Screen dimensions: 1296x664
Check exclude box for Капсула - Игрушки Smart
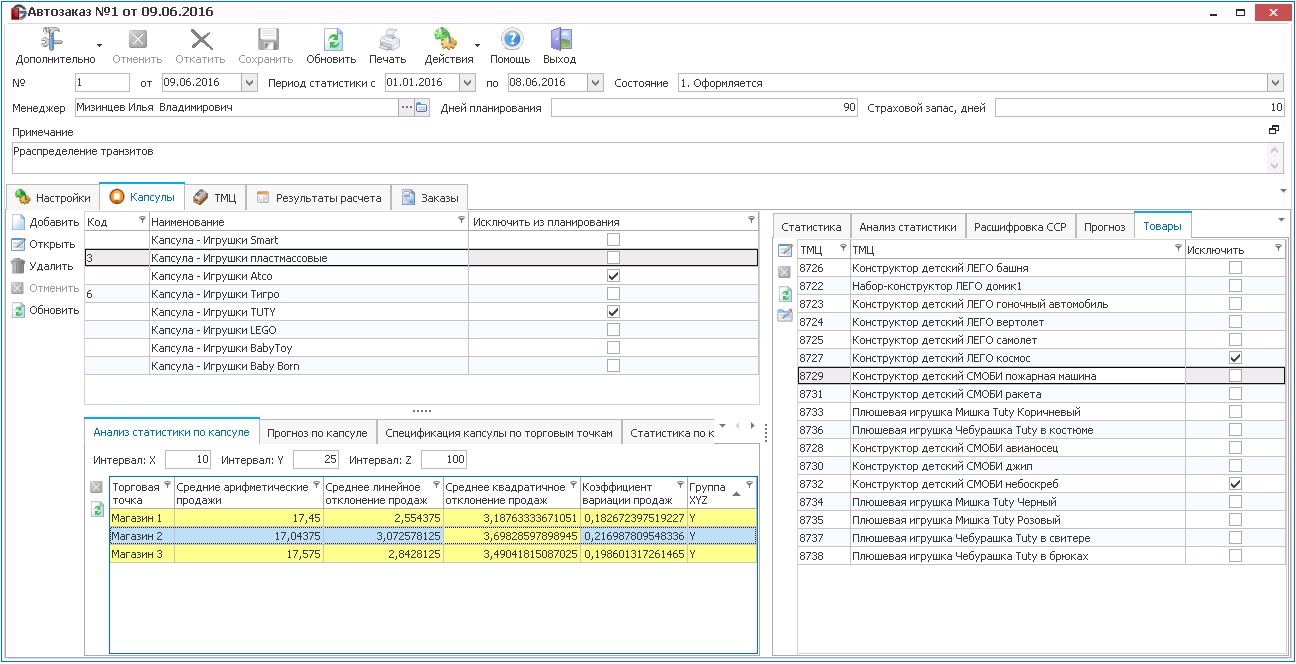(613, 240)
